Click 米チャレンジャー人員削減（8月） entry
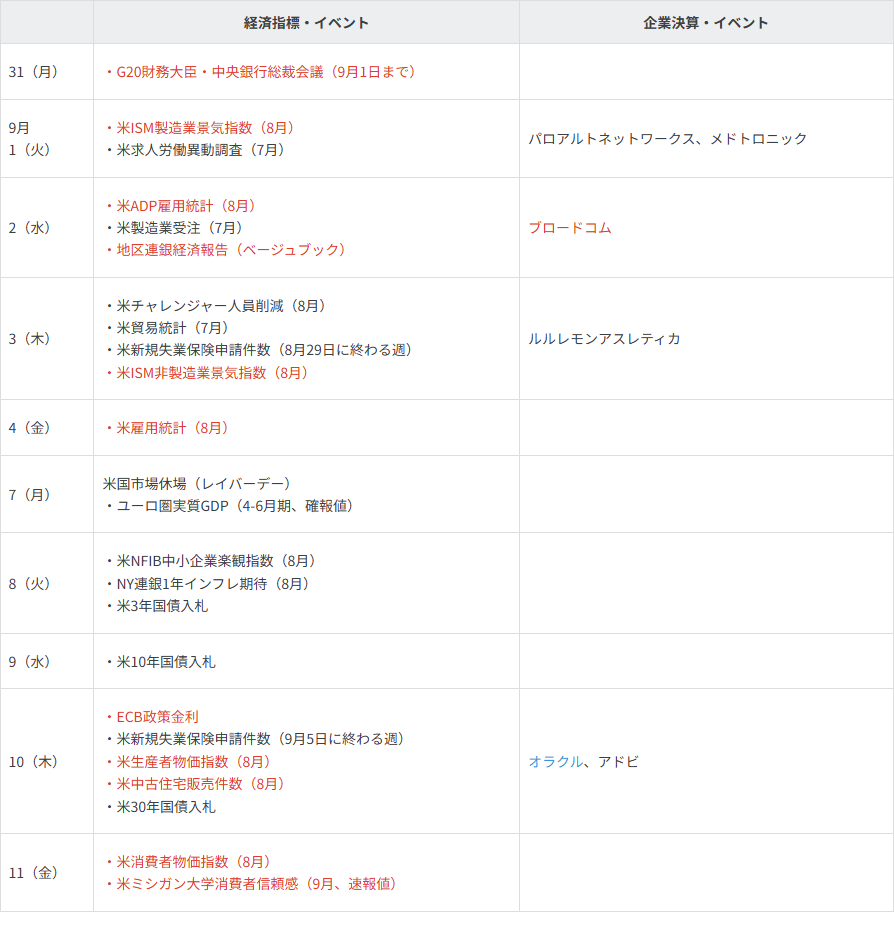 click(216, 306)
